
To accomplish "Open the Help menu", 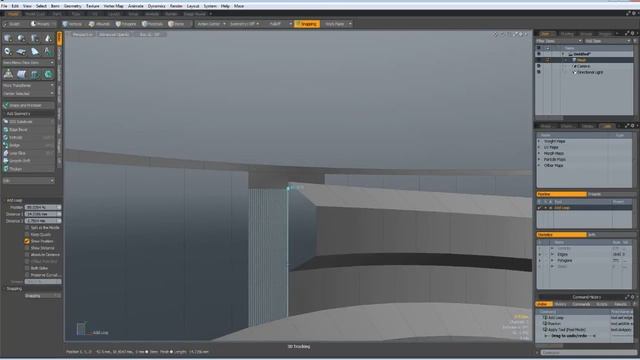I will point(225,6).
